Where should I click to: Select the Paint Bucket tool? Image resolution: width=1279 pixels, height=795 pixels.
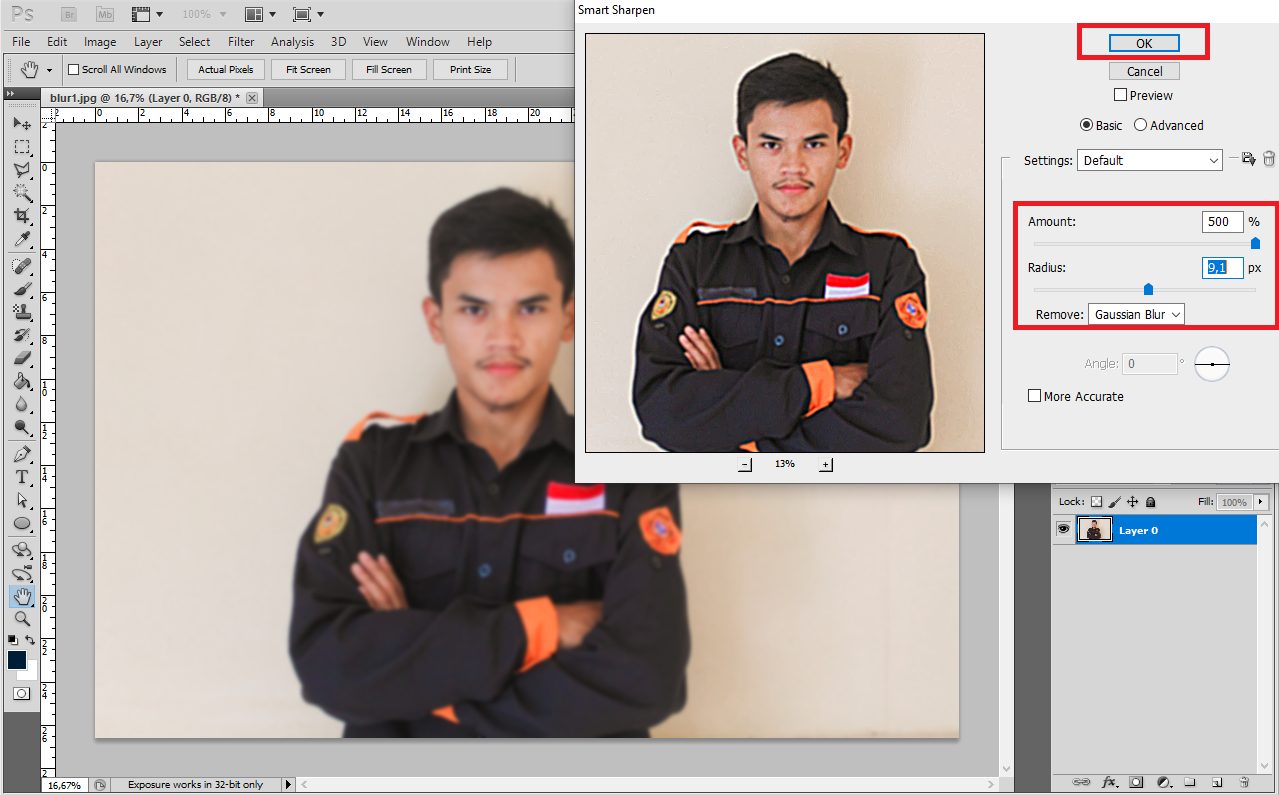tap(21, 381)
